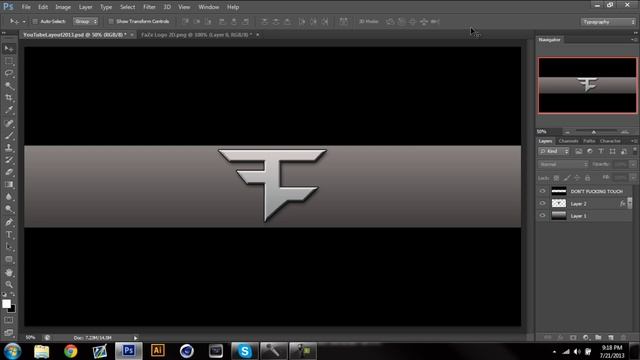This screenshot has width=640, height=360.
Task: Open the Group auto-select dropdown
Action: (x=86, y=21)
